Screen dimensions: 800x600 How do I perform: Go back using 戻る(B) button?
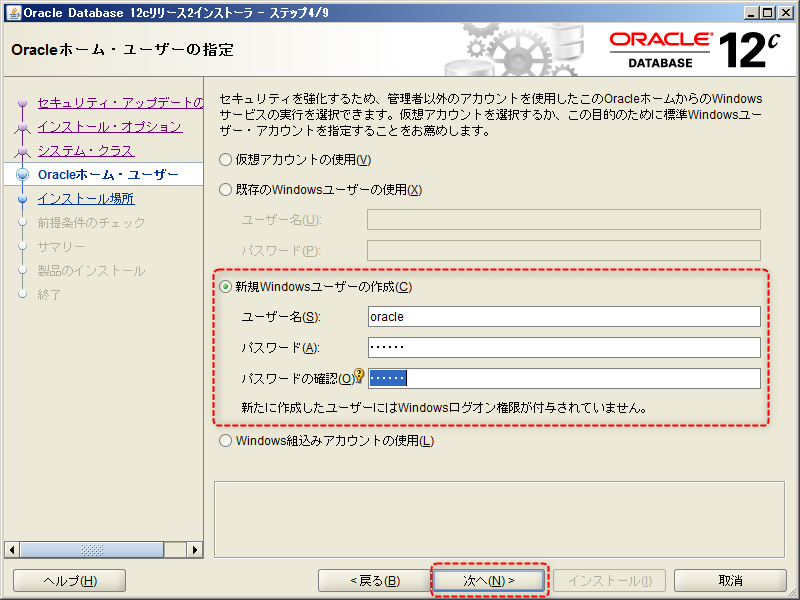(374, 581)
